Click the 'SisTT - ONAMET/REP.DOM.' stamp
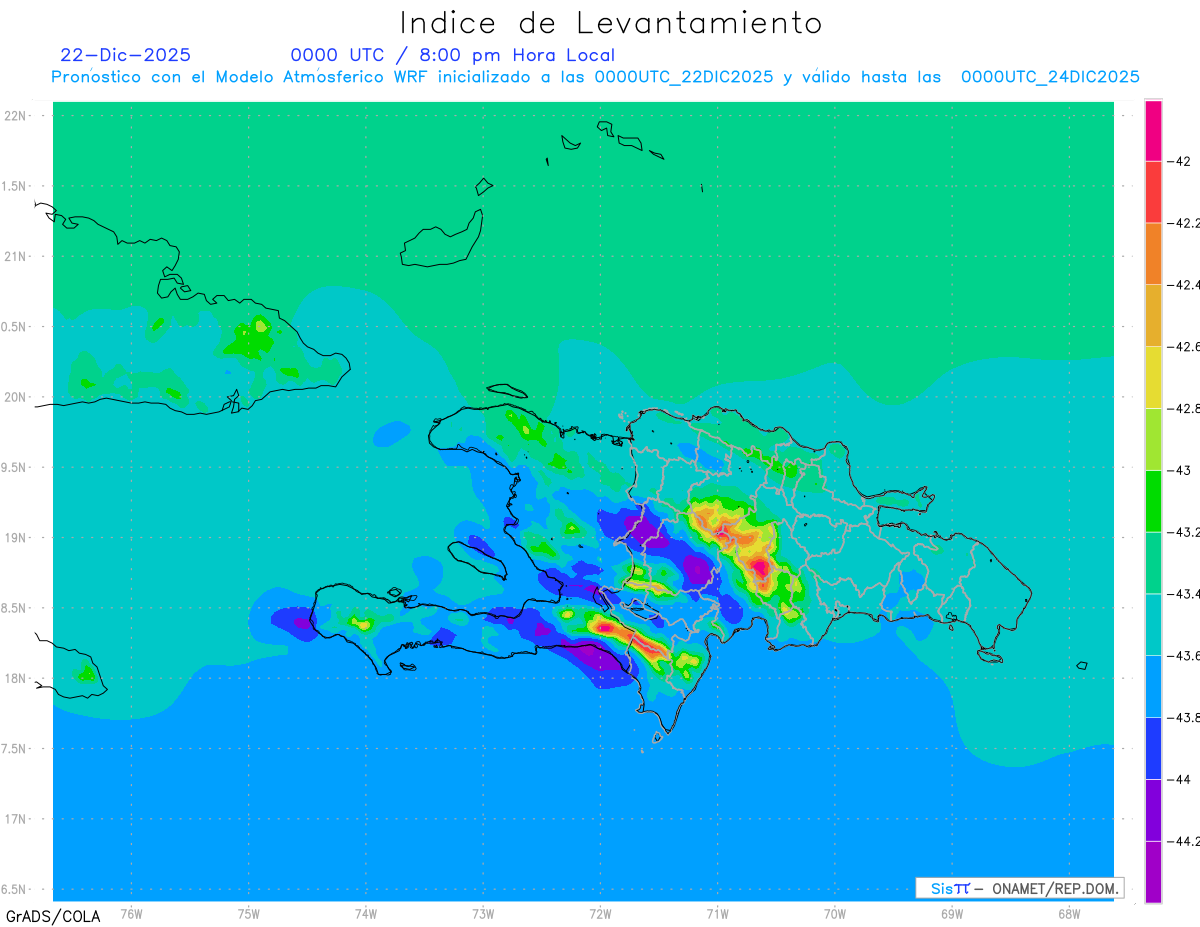Viewport: 1200px width, 927px height. (x=1019, y=888)
